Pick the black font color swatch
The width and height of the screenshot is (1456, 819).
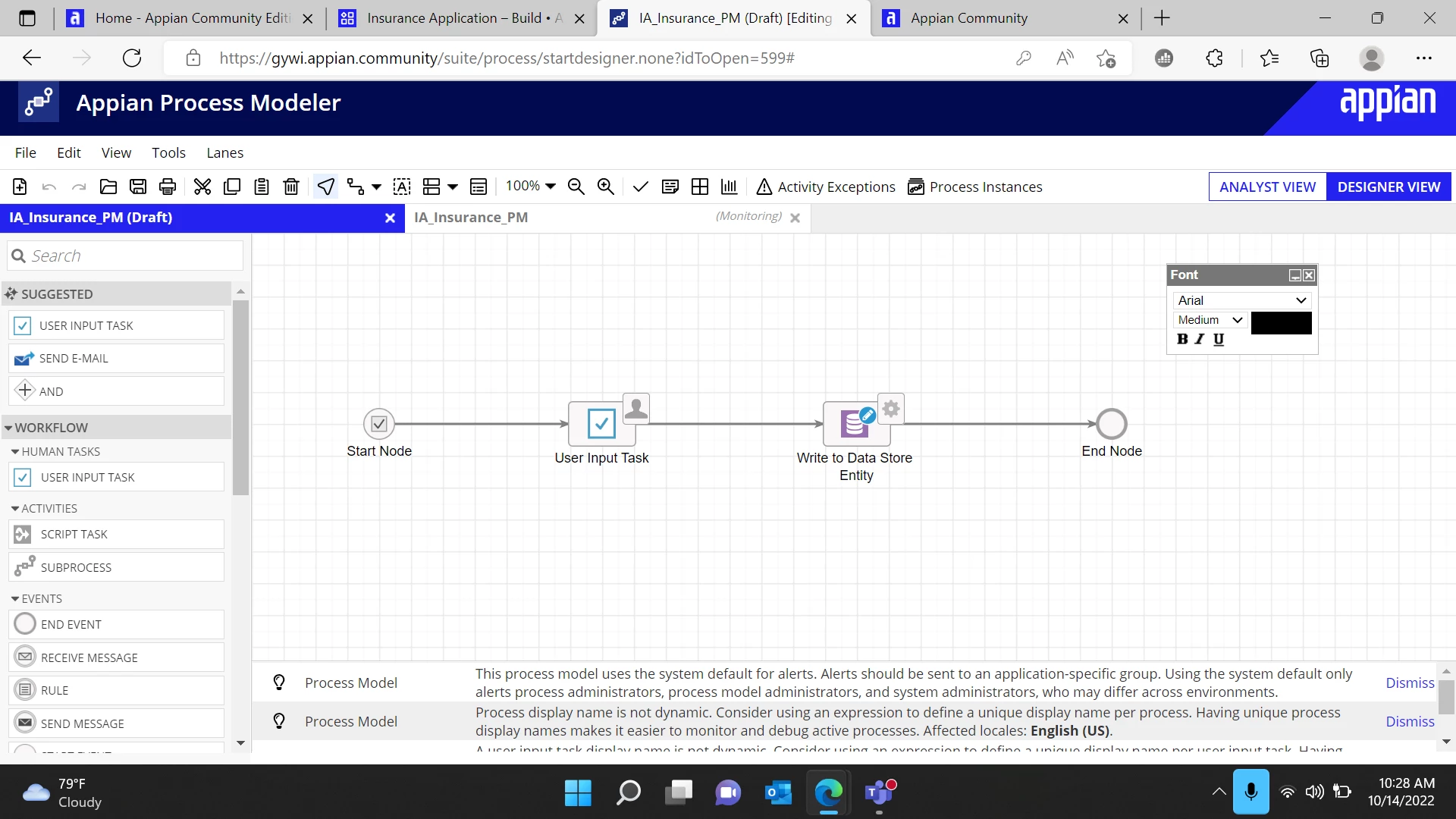[x=1281, y=323]
